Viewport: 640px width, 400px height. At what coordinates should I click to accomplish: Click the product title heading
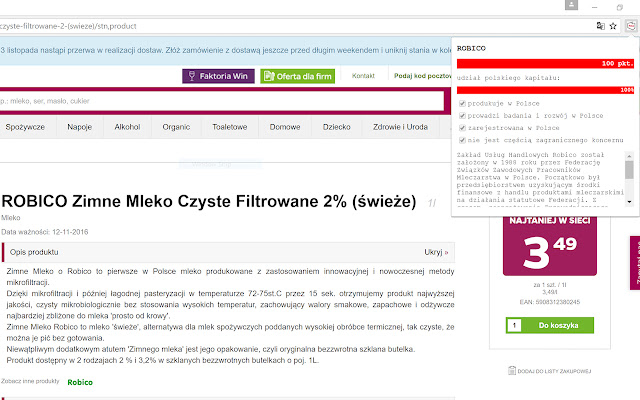coord(209,201)
